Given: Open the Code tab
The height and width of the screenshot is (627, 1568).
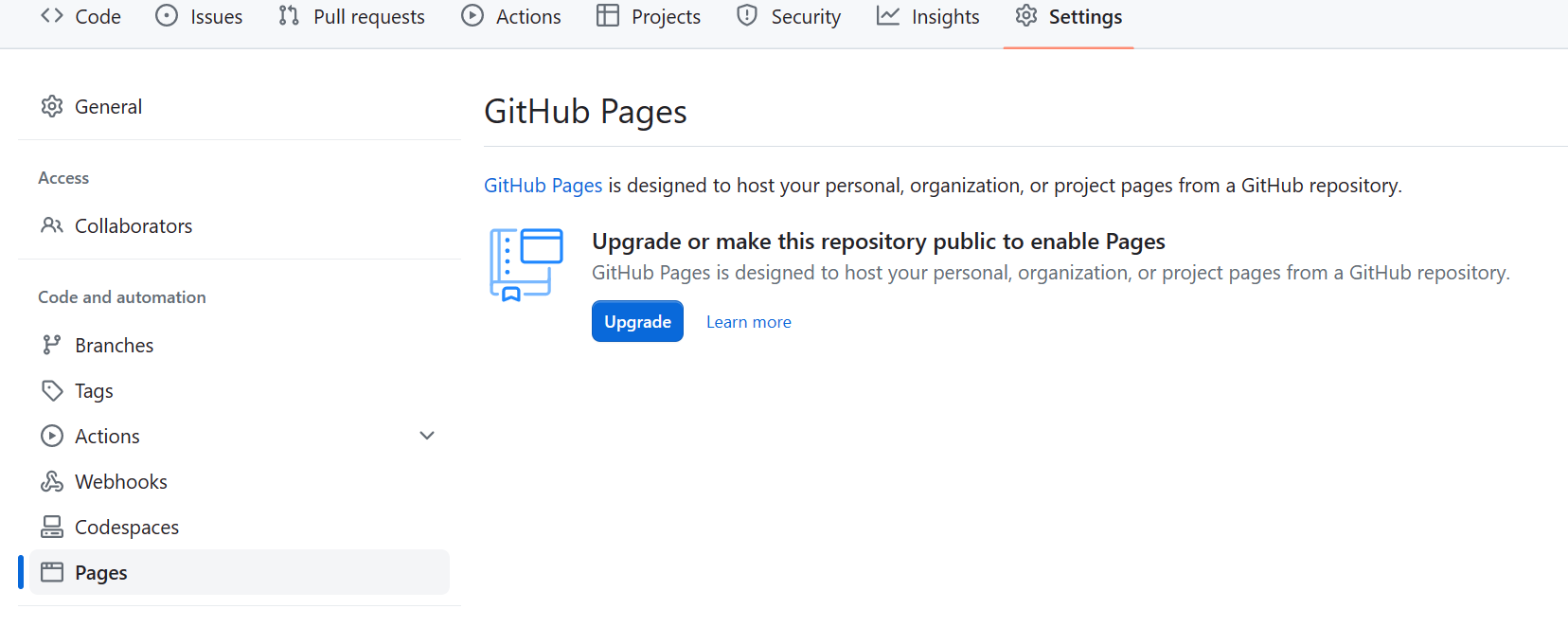Looking at the screenshot, I should point(80,17).
